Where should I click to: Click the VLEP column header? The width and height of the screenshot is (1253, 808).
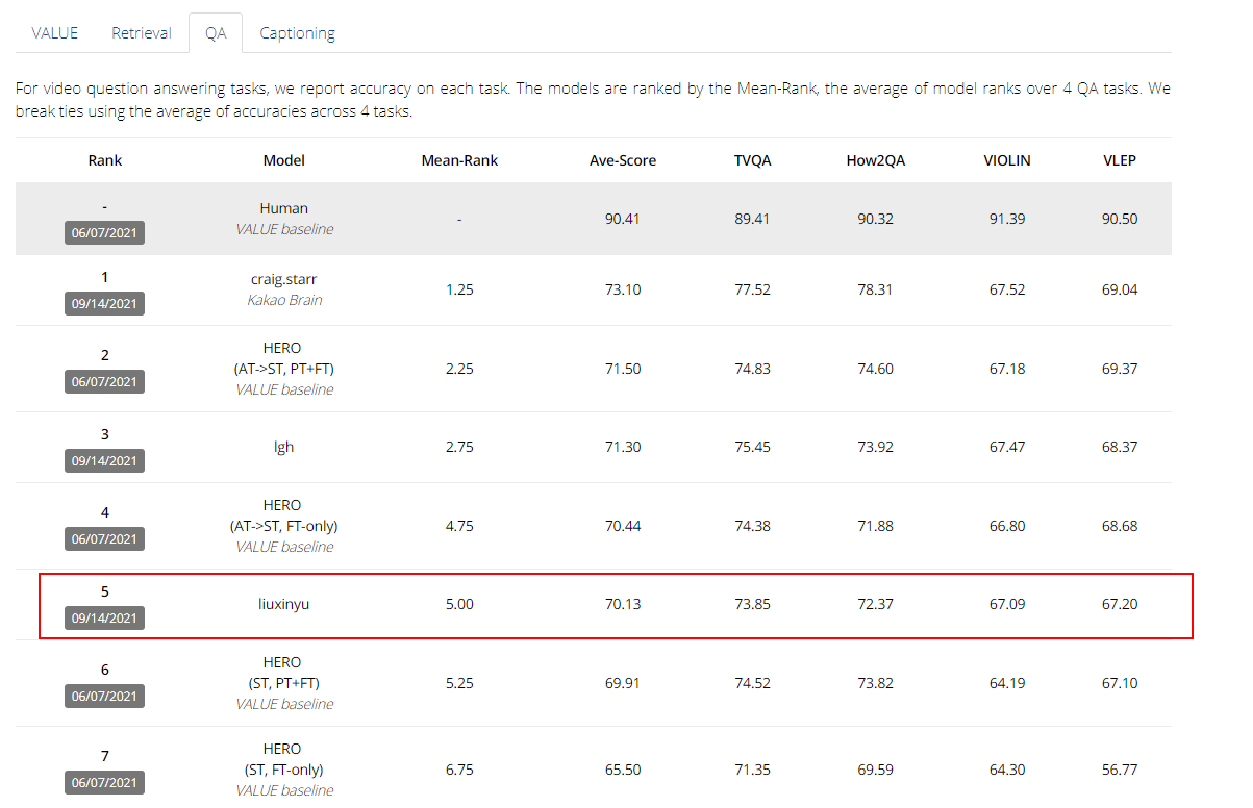point(1119,161)
